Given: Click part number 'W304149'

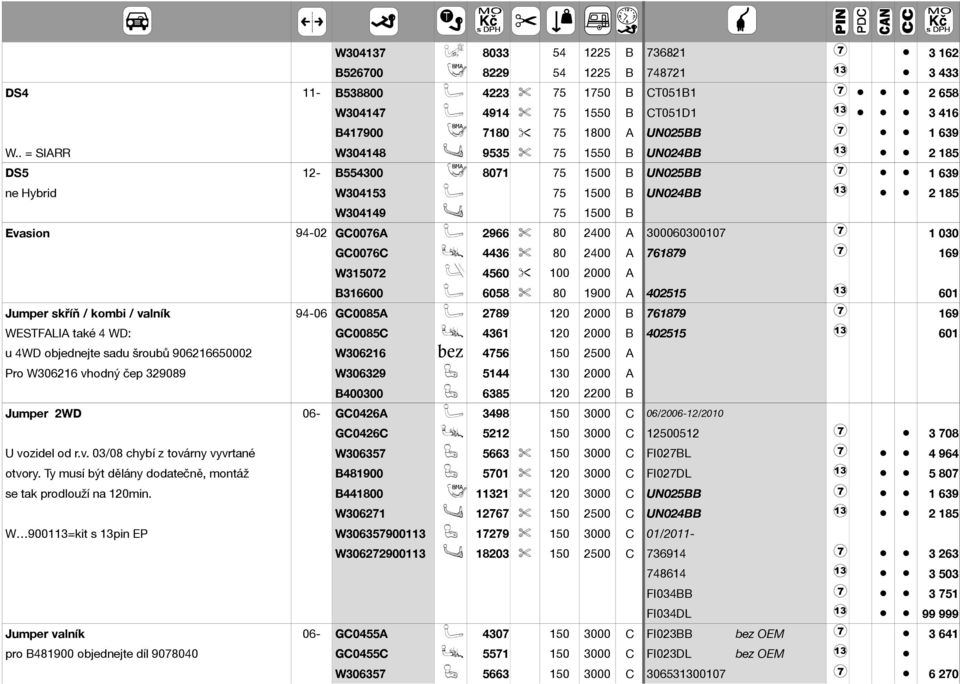Looking at the screenshot, I should 361,213.
